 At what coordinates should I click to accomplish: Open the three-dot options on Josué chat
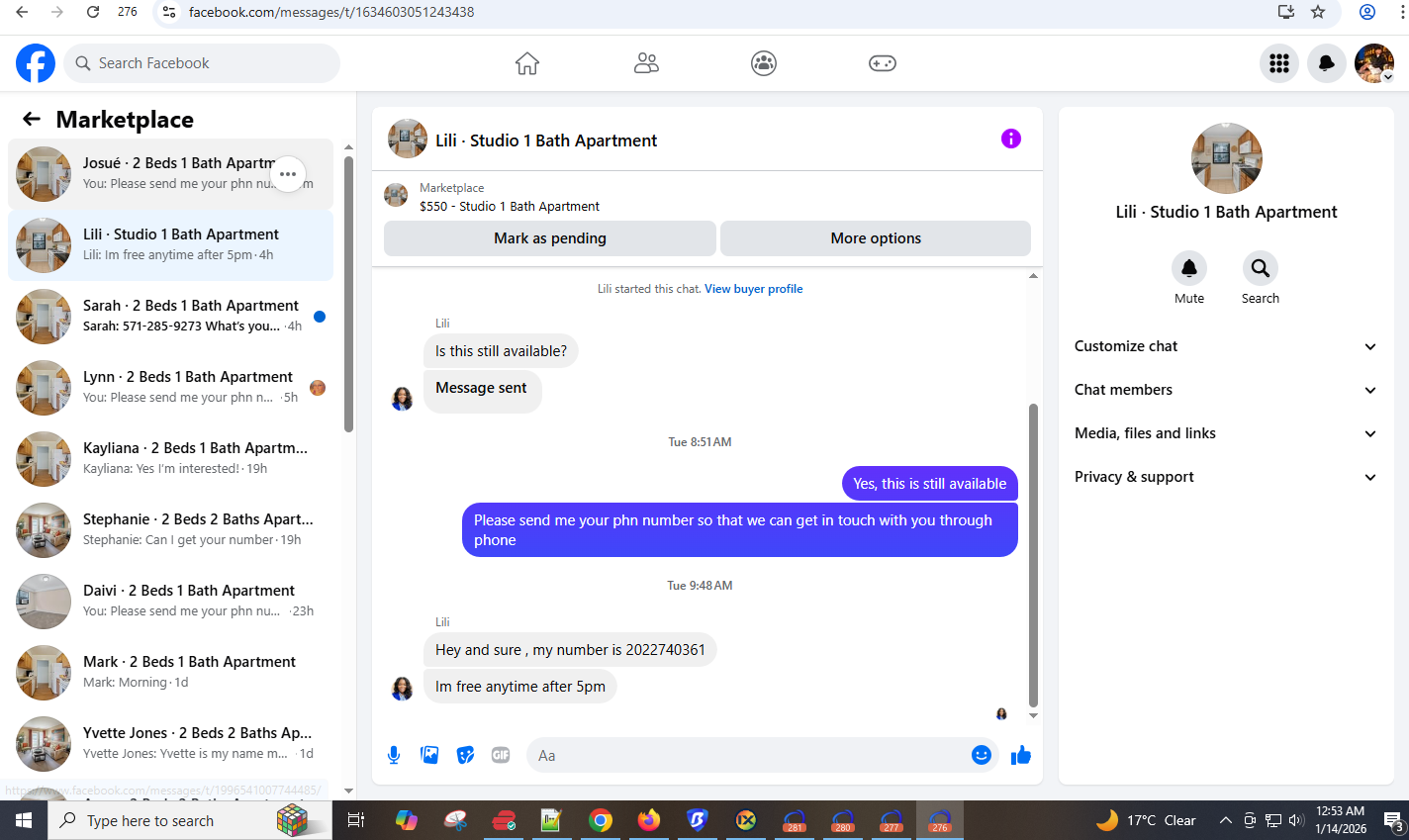288,174
